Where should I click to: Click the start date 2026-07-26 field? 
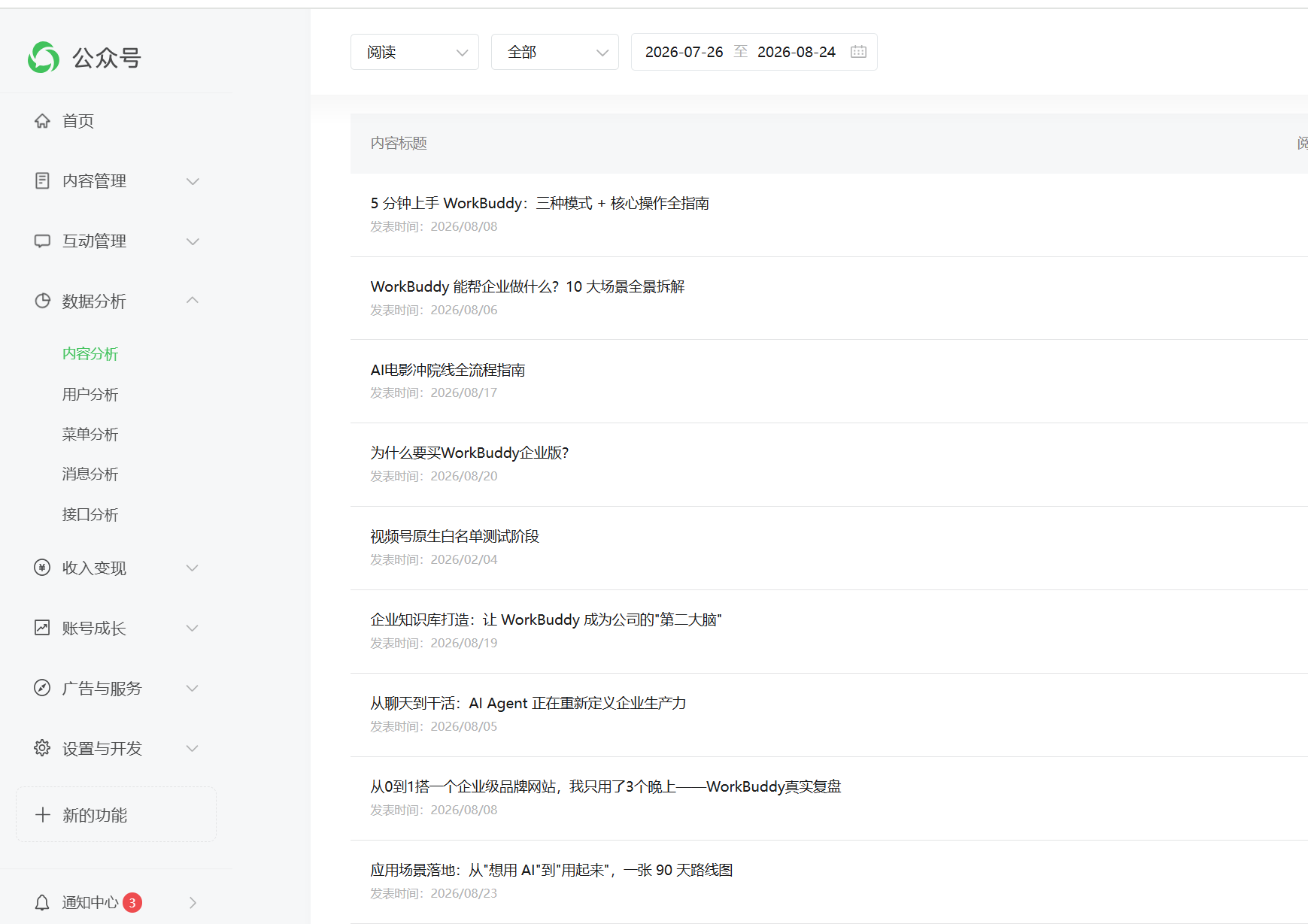(684, 52)
